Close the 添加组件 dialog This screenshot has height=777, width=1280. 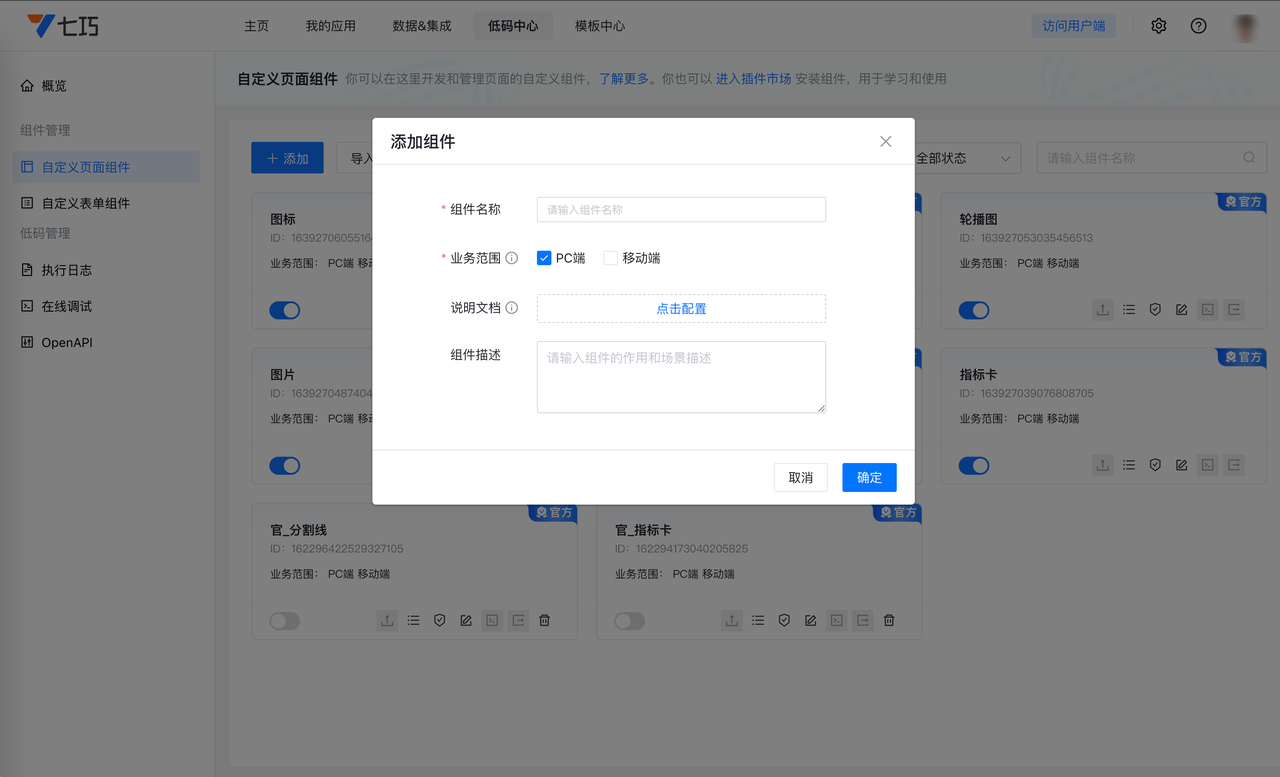tap(885, 142)
